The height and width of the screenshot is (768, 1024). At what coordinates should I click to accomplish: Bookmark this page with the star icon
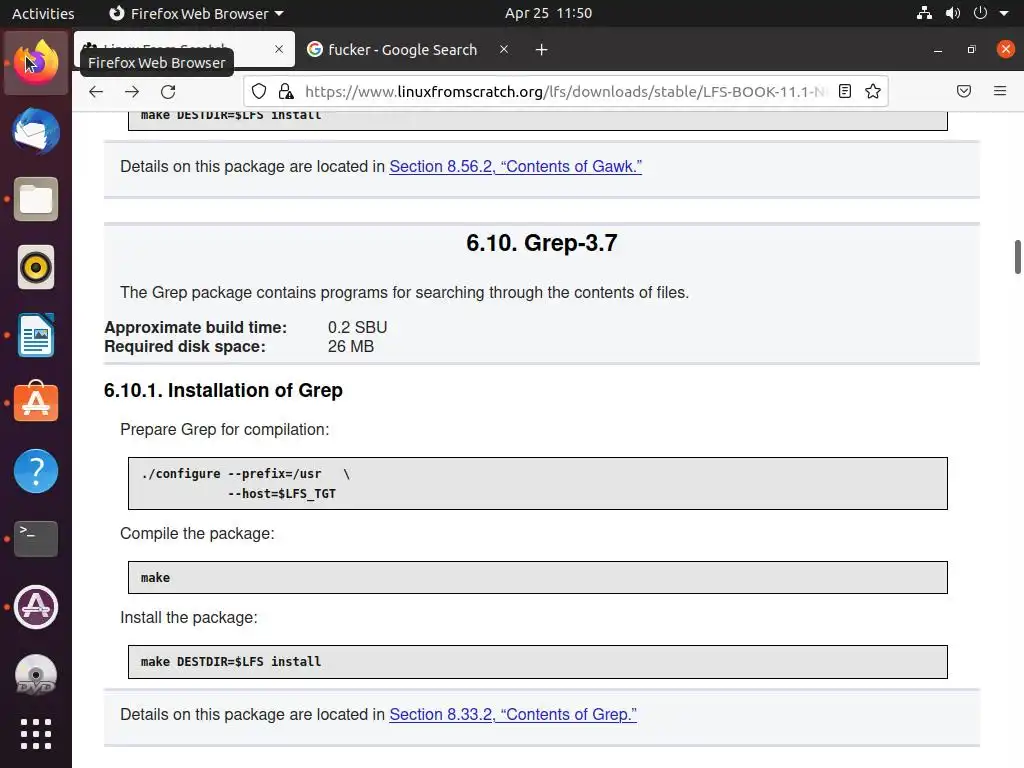tap(873, 91)
